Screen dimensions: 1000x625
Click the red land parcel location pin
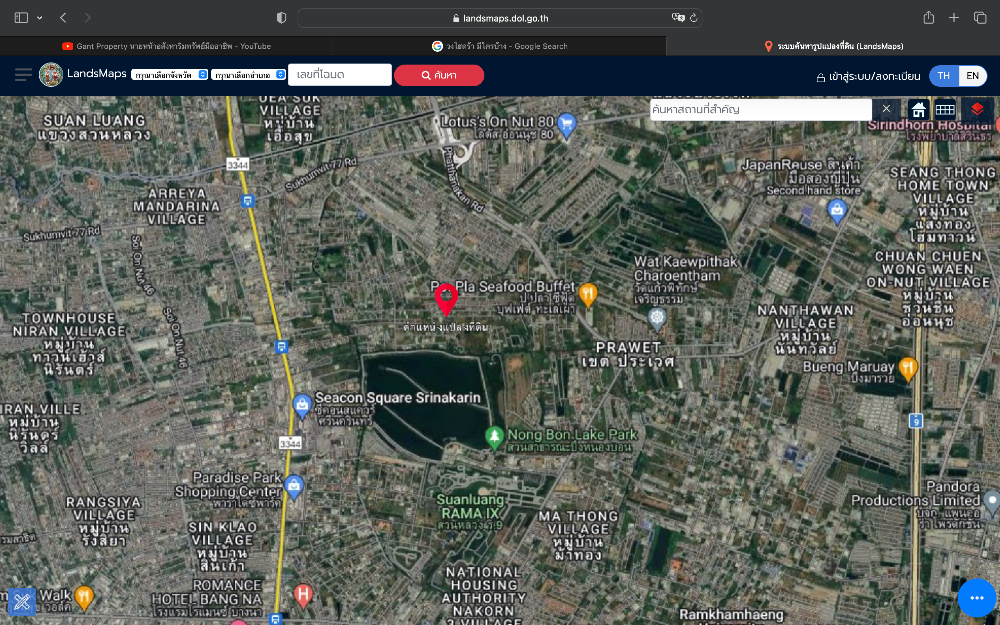pos(446,298)
